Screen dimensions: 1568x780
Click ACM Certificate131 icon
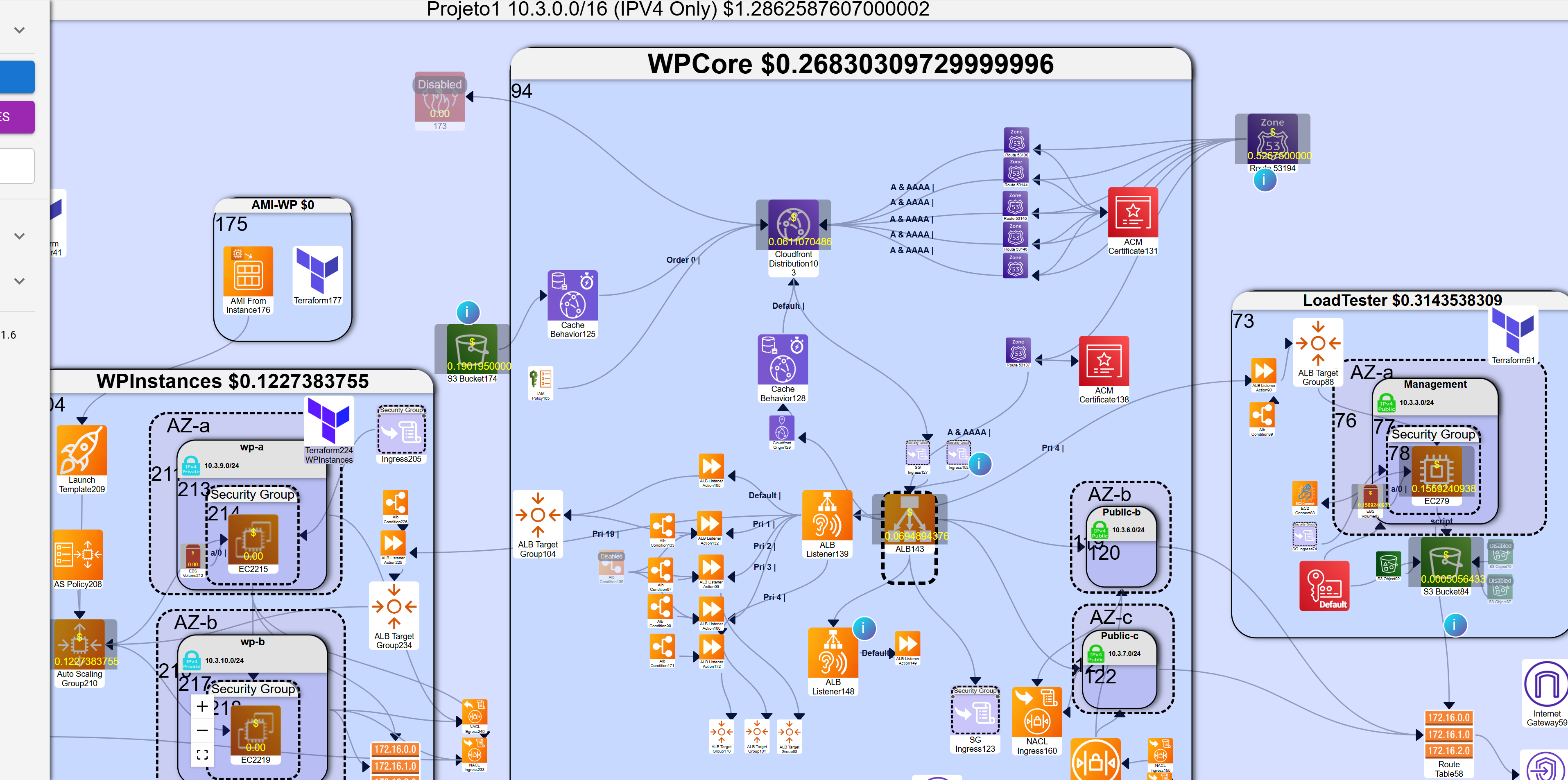[1132, 213]
